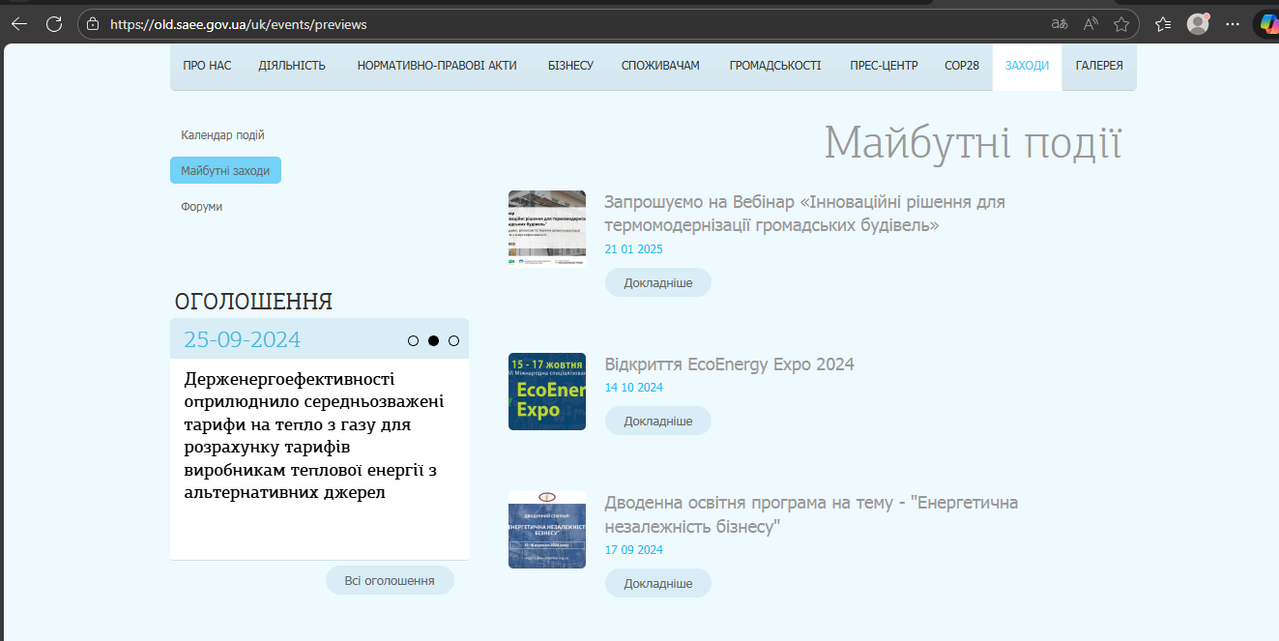
Task: Click the announcement date 25-09-2024
Action: pyautogui.click(x=242, y=340)
